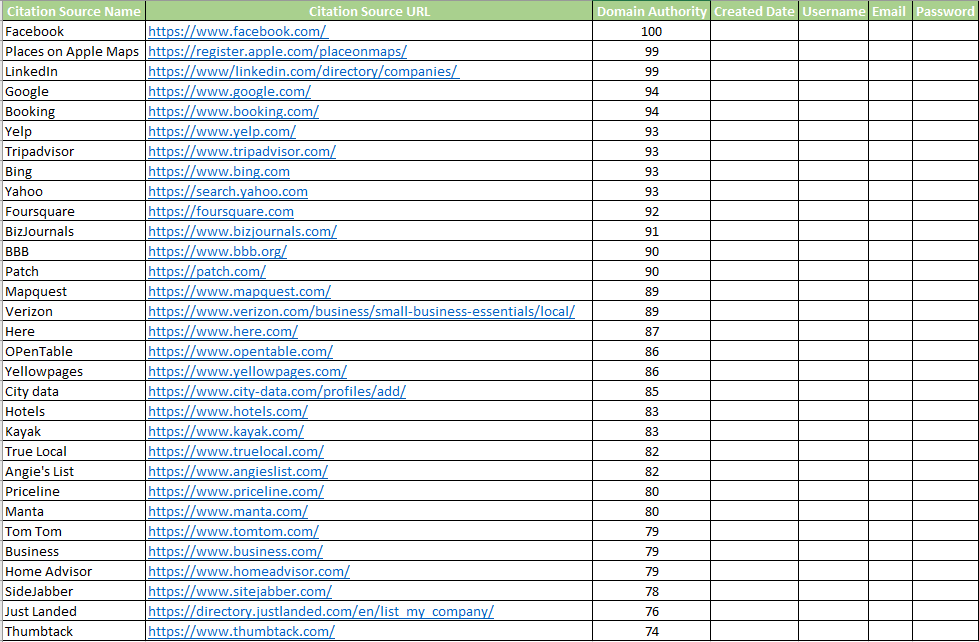Select the BizJournals name cell
979x642 pixels.
[x=73, y=231]
